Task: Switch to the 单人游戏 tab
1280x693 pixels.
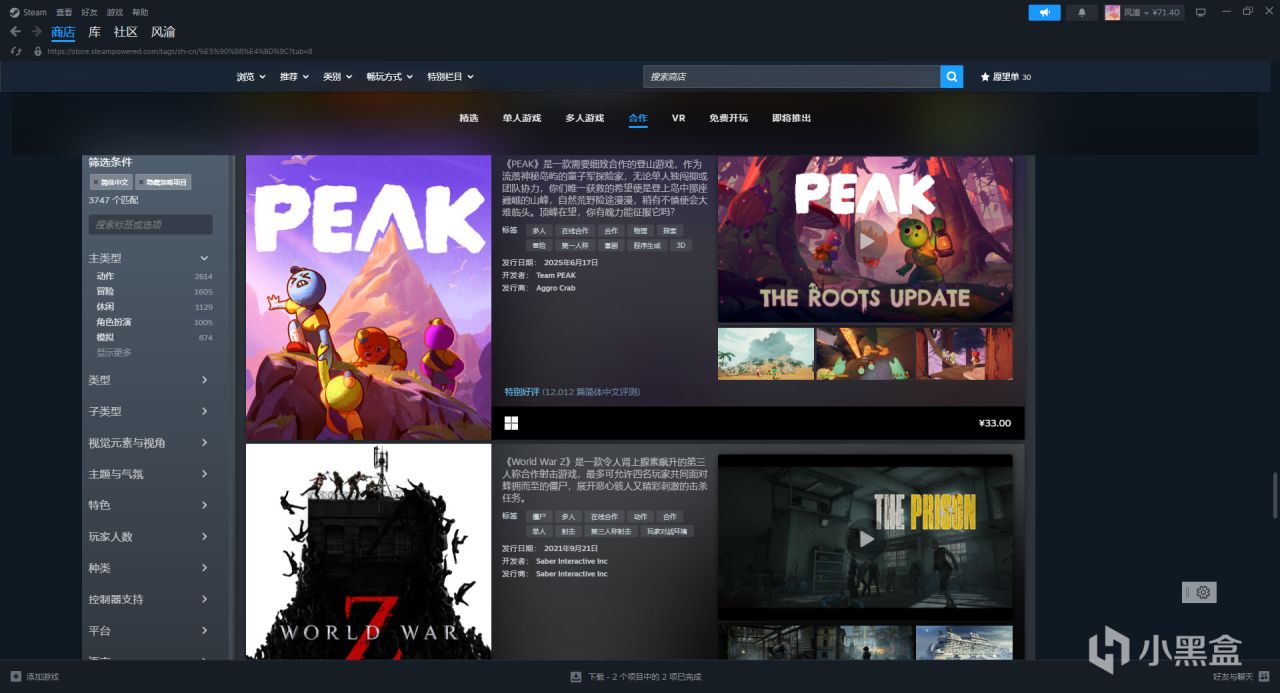Action: [x=522, y=118]
